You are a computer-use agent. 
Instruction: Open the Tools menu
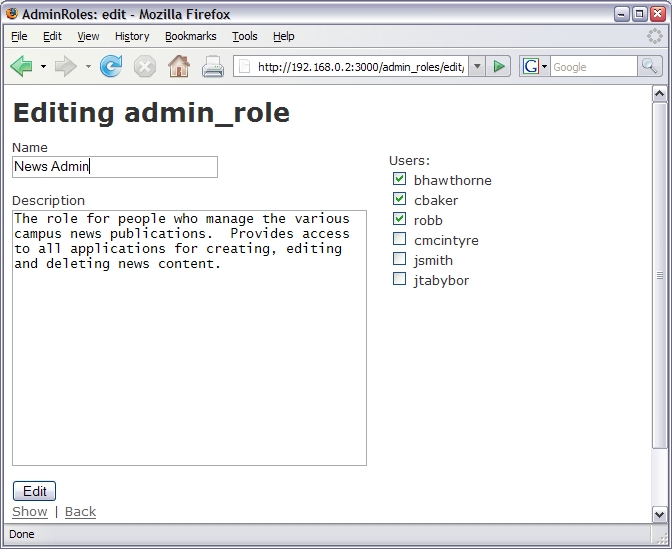[x=244, y=36]
